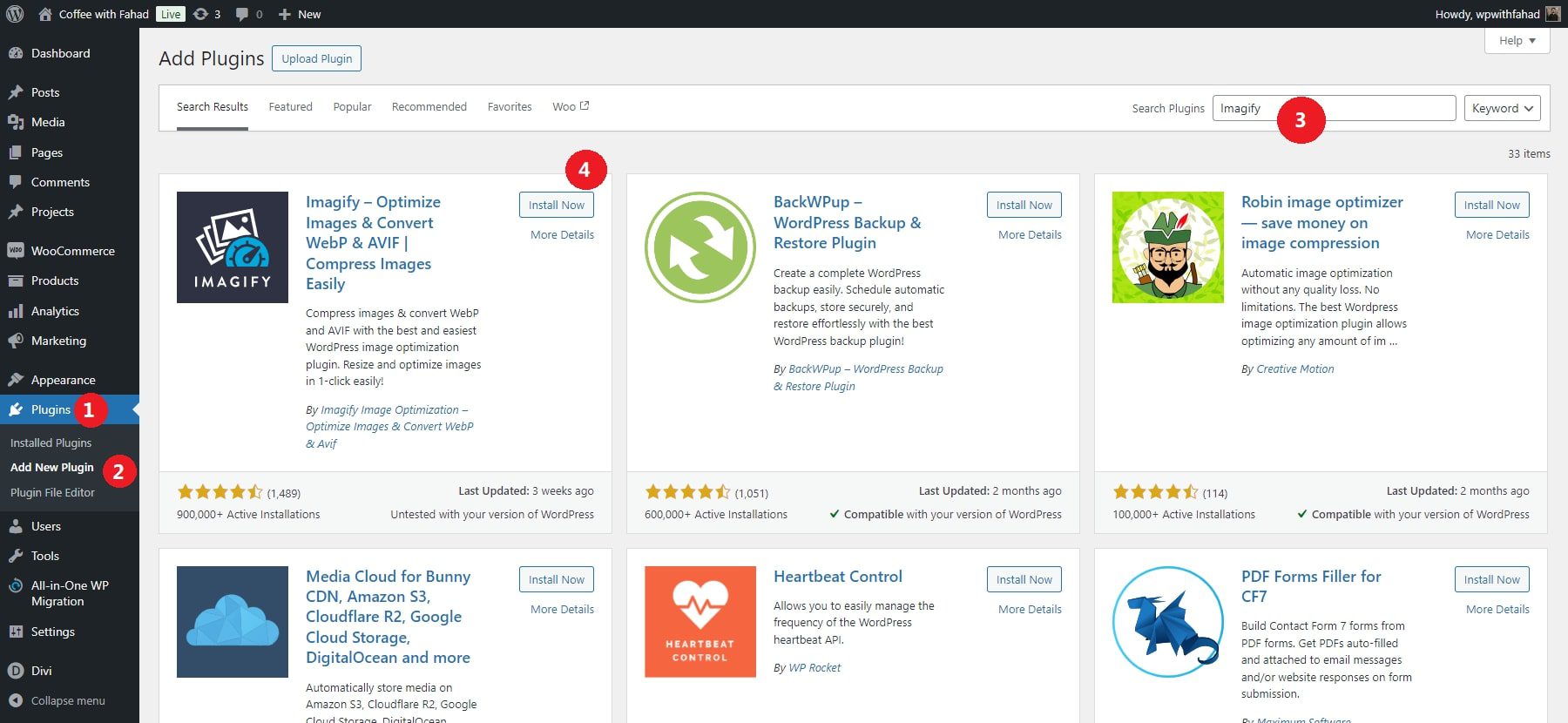Viewport: 1568px width, 723px height.
Task: Open Robin image optimizer thumbnail
Action: (1168, 247)
